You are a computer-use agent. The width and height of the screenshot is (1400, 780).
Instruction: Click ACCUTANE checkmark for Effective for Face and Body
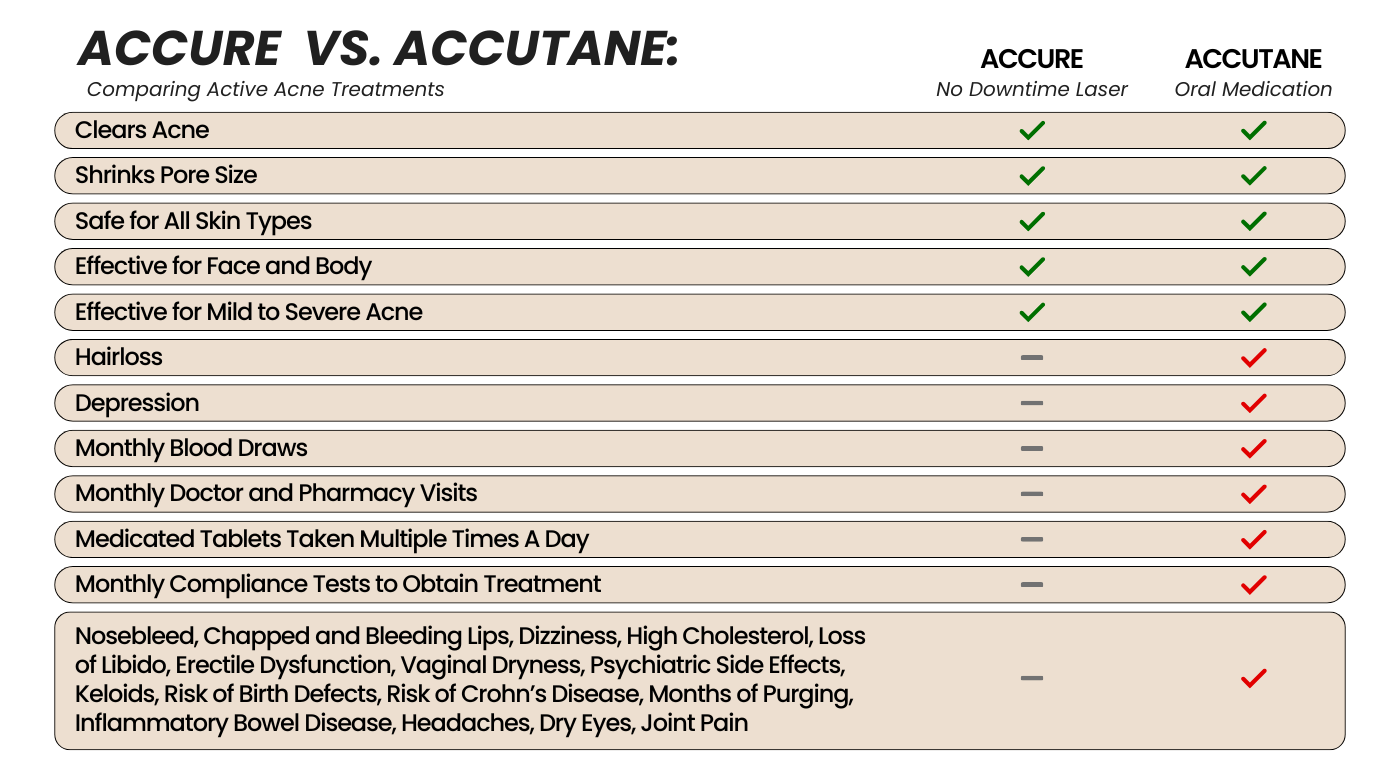click(x=1253, y=266)
